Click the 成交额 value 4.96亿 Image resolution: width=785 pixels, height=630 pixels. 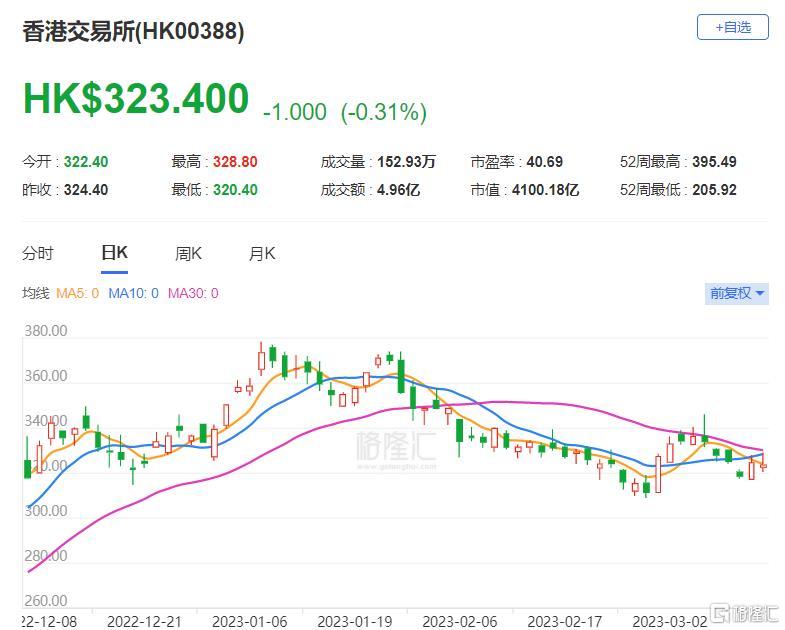(398, 190)
